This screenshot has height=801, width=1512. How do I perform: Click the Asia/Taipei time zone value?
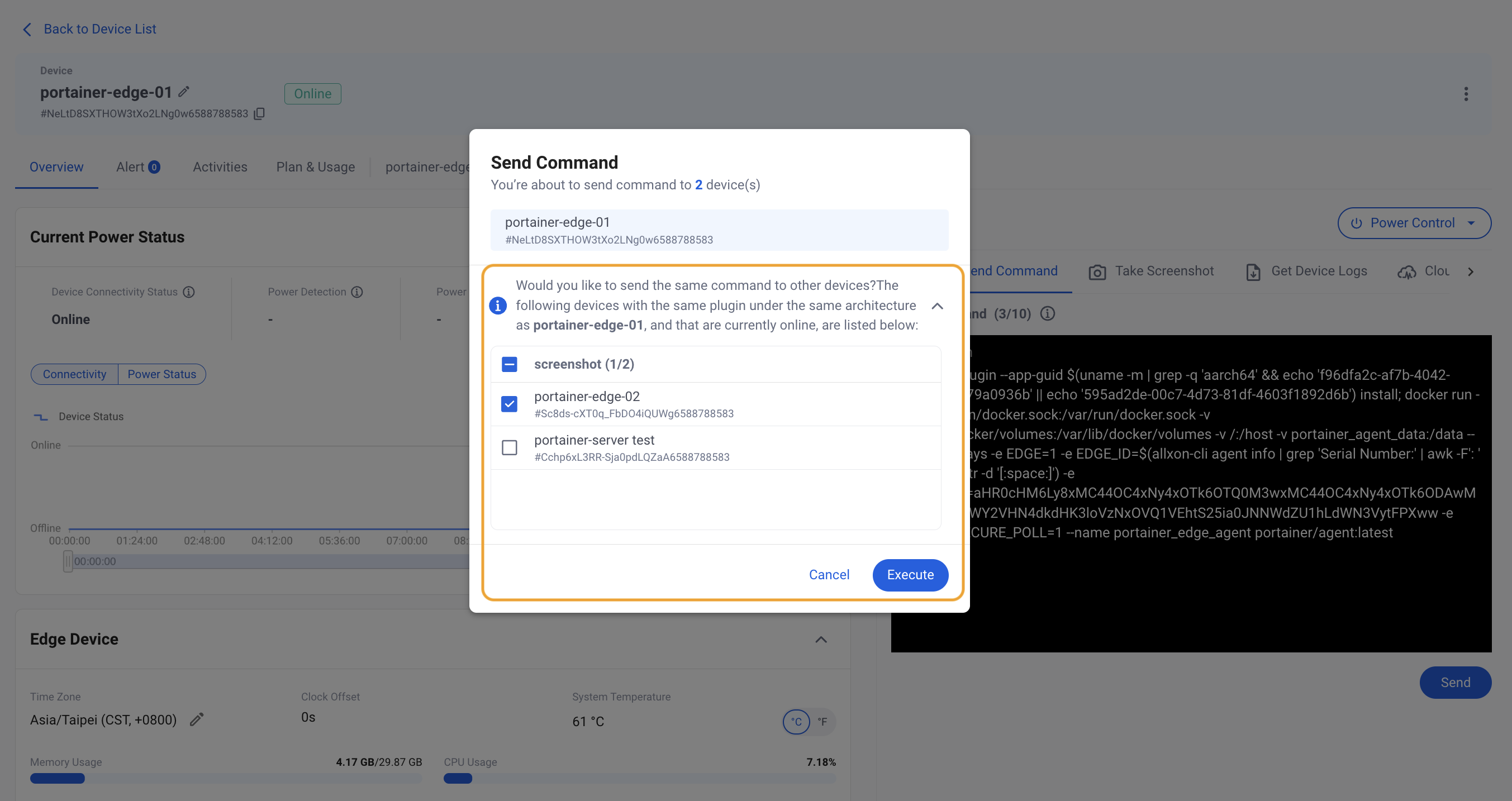click(103, 720)
